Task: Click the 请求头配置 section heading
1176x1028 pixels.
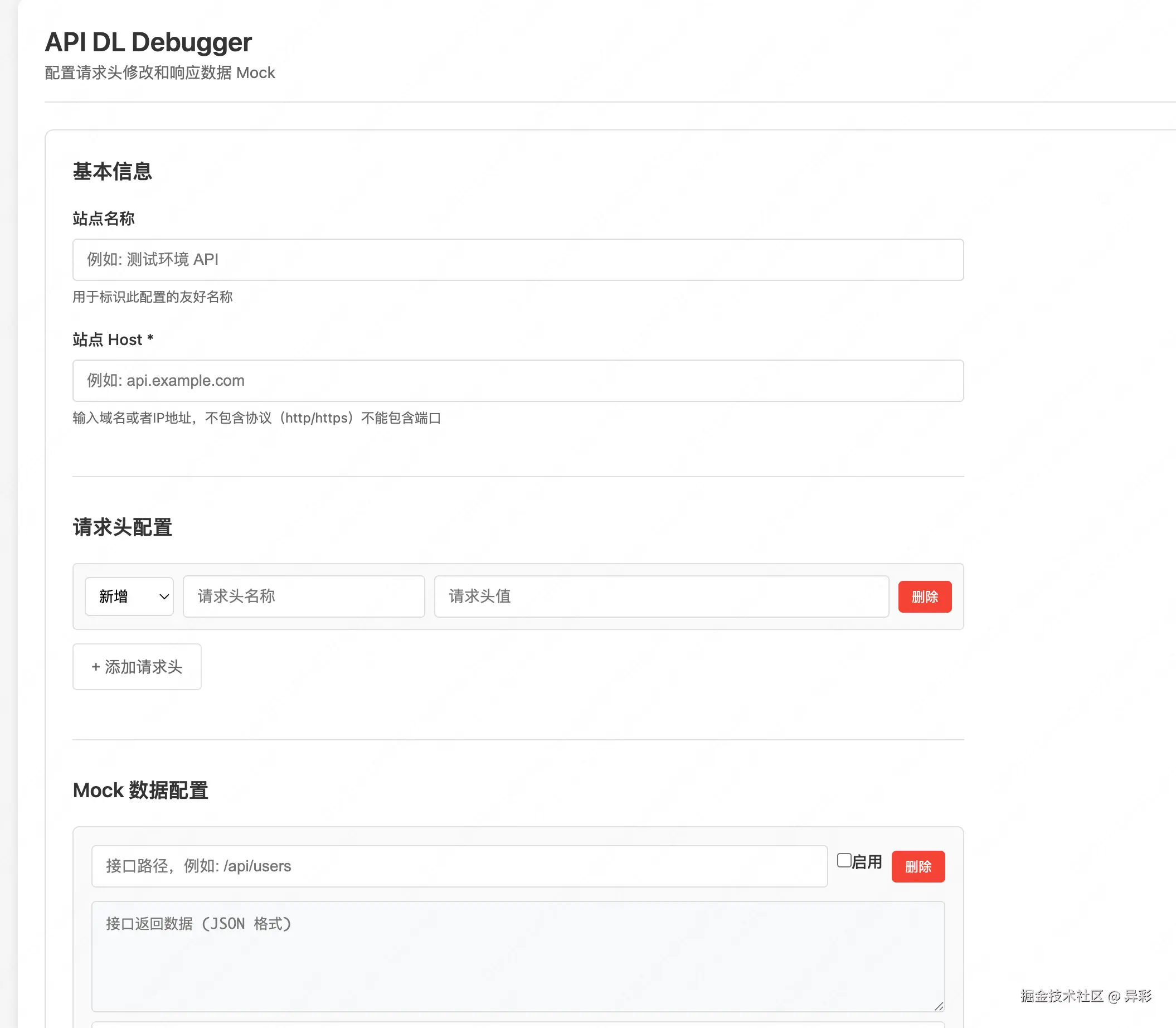Action: point(122,527)
